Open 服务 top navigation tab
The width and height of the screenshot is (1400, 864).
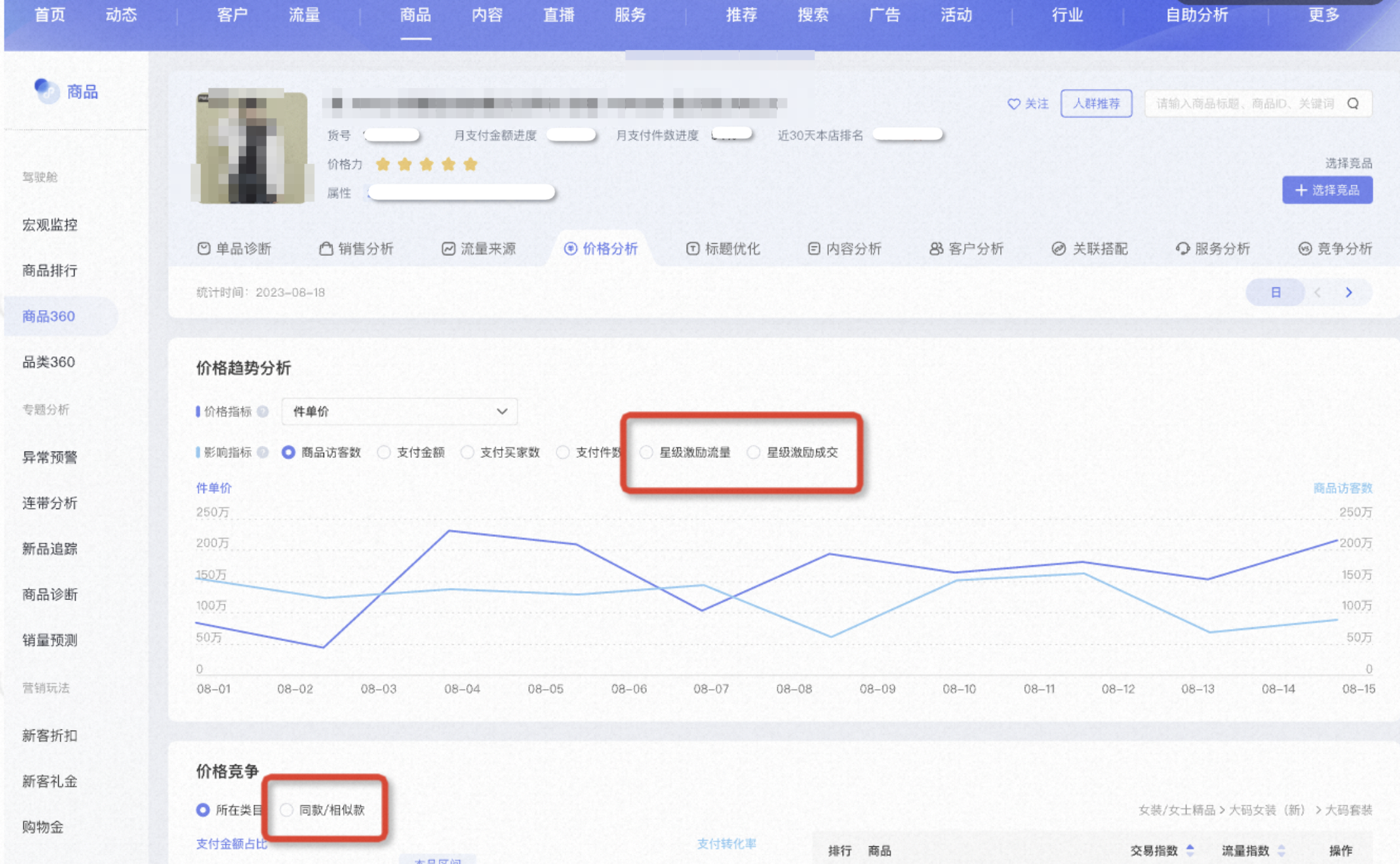click(x=630, y=15)
